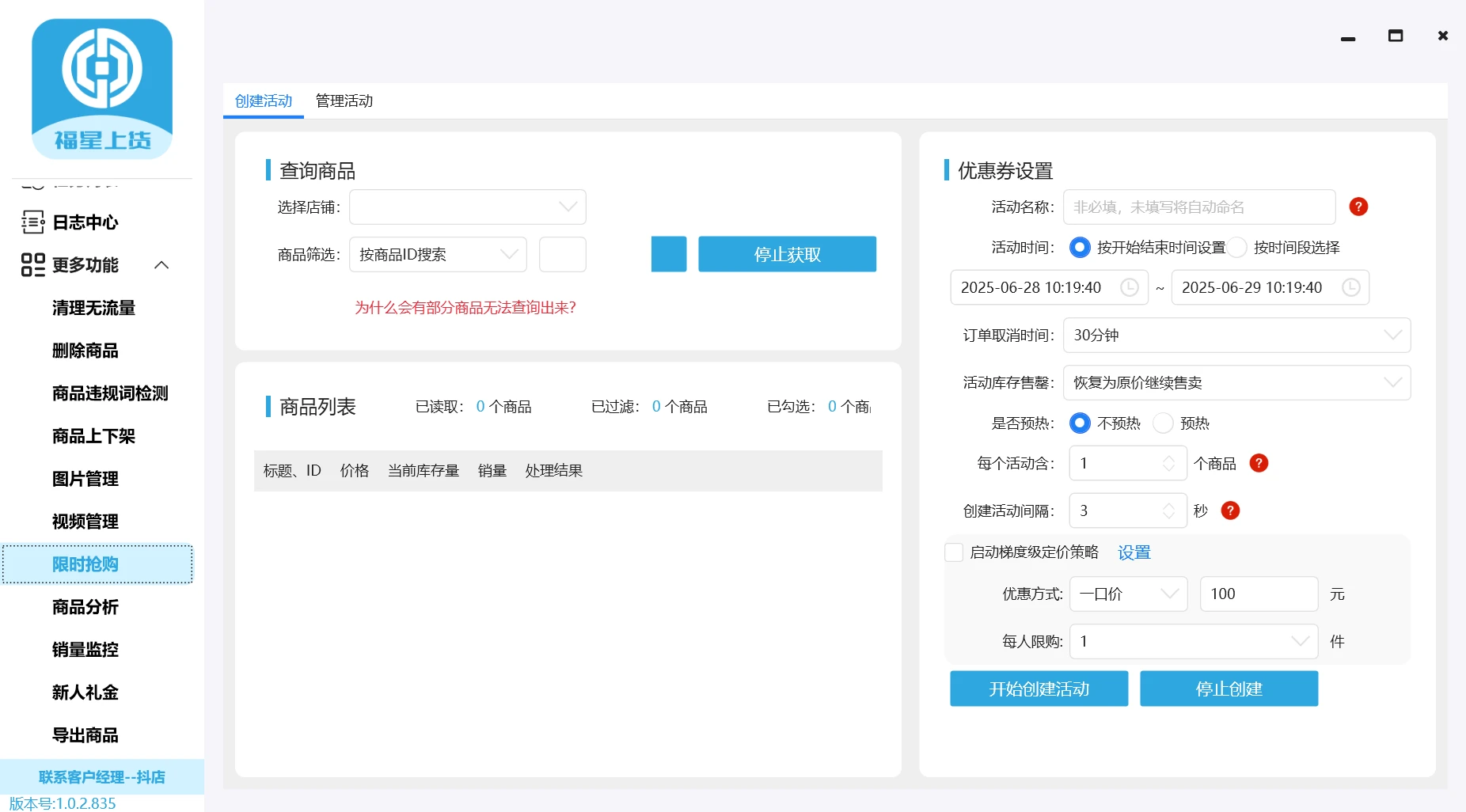The height and width of the screenshot is (812, 1466).
Task: Click help icon beside 活动名称 field
Action: (1358, 207)
